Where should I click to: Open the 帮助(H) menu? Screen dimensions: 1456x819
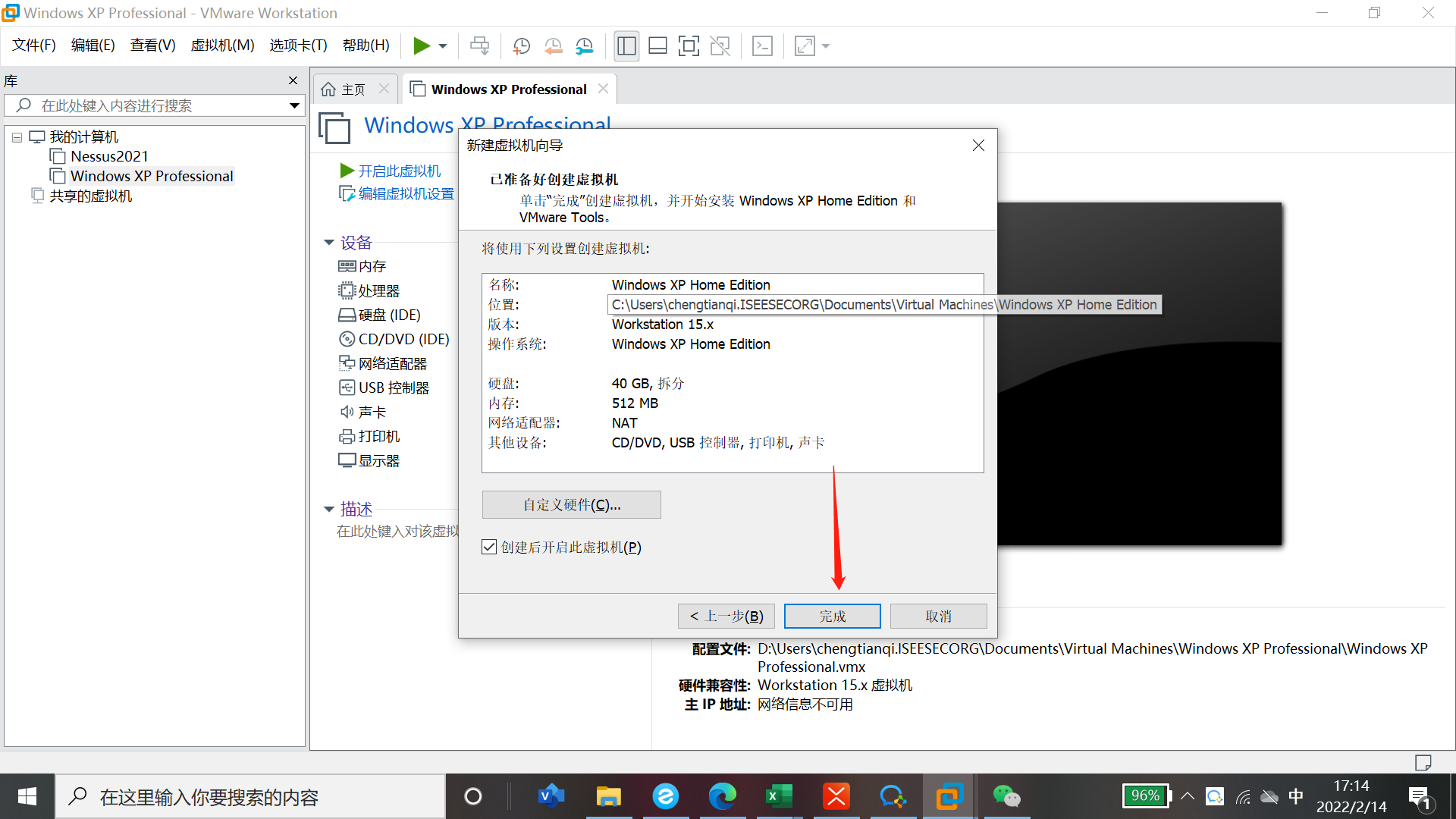(x=366, y=45)
